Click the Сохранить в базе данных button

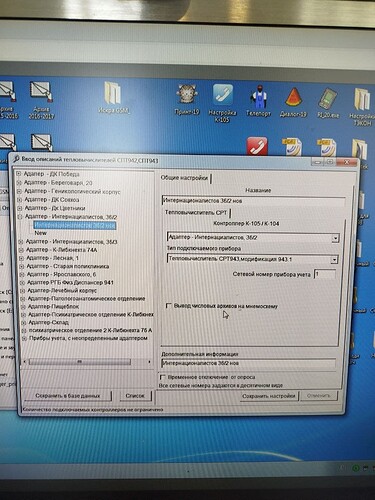tap(68, 396)
